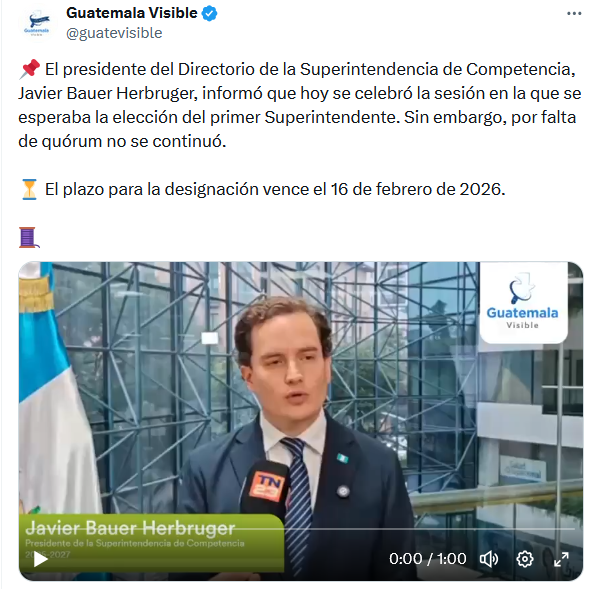Click the video thumbnail of Javier Bauer
The height and width of the screenshot is (589, 592).
301,421
